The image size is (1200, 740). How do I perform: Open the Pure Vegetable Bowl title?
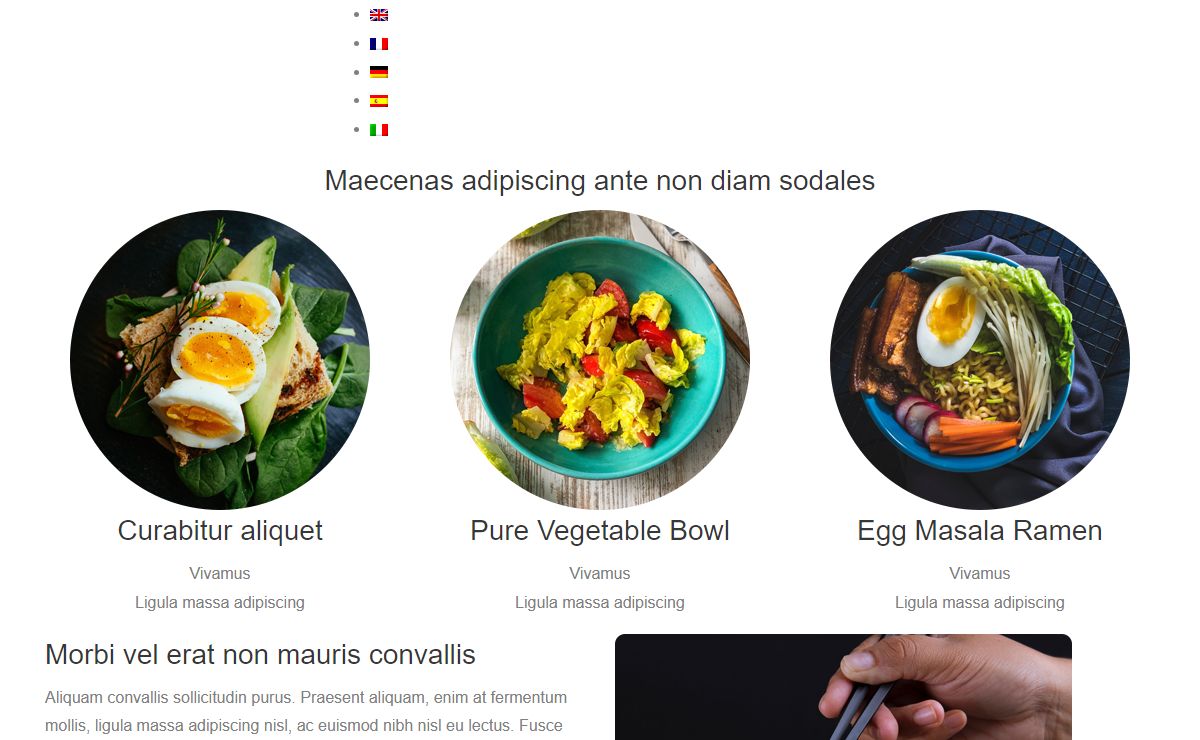click(600, 531)
